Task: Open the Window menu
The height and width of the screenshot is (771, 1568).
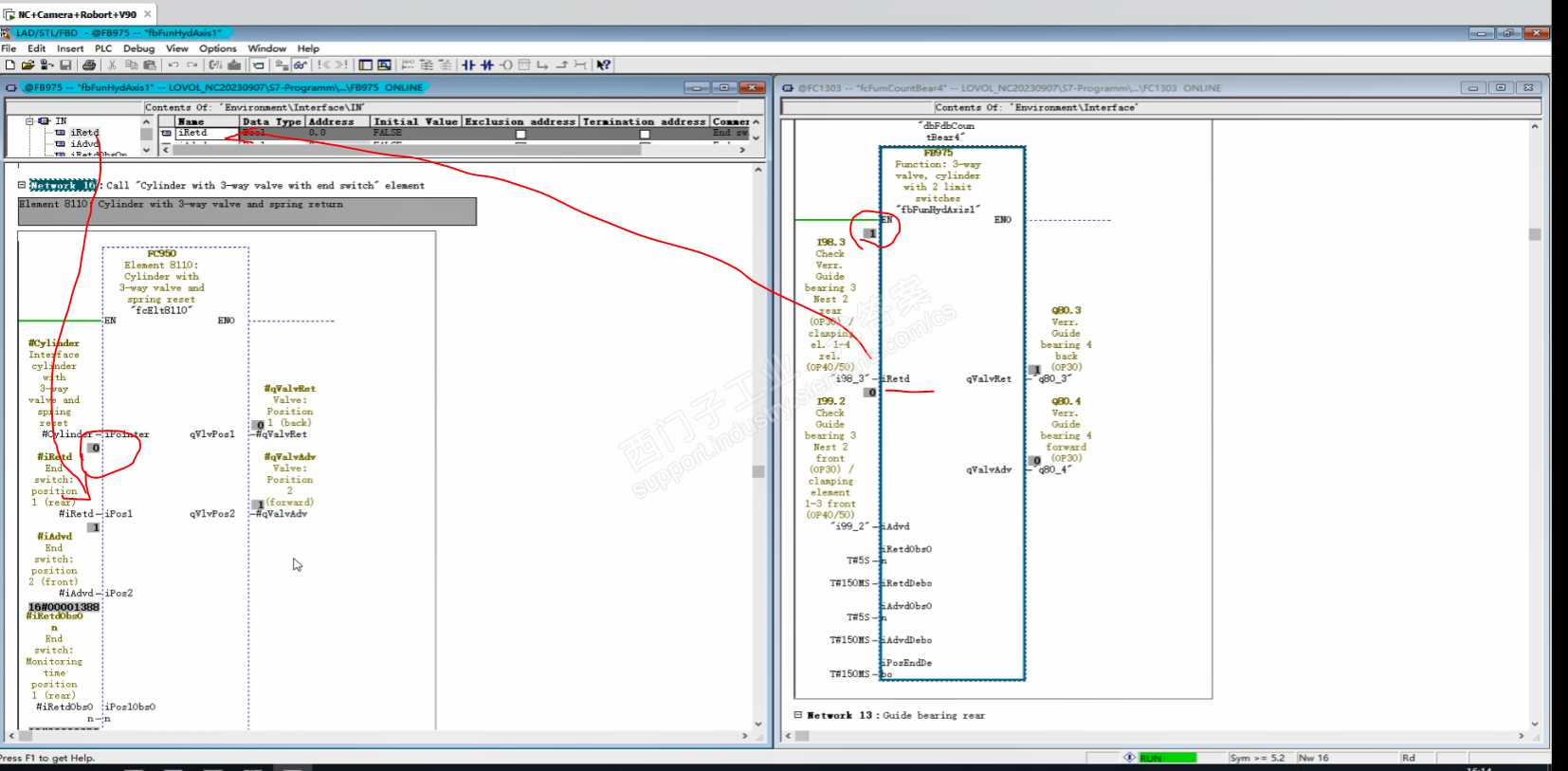Action: pyautogui.click(x=267, y=48)
